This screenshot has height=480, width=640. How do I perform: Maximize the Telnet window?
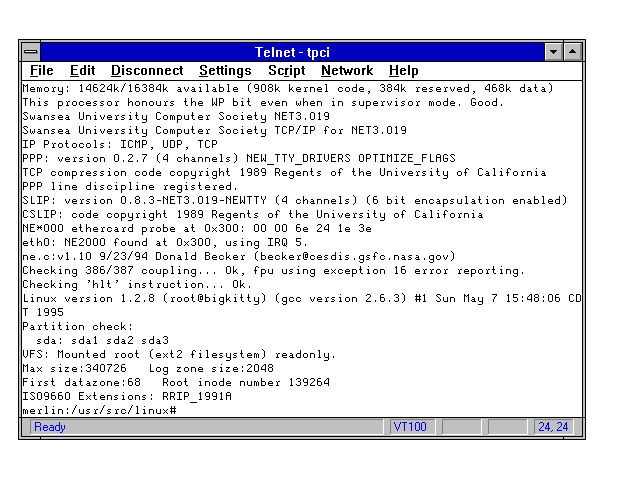point(572,51)
